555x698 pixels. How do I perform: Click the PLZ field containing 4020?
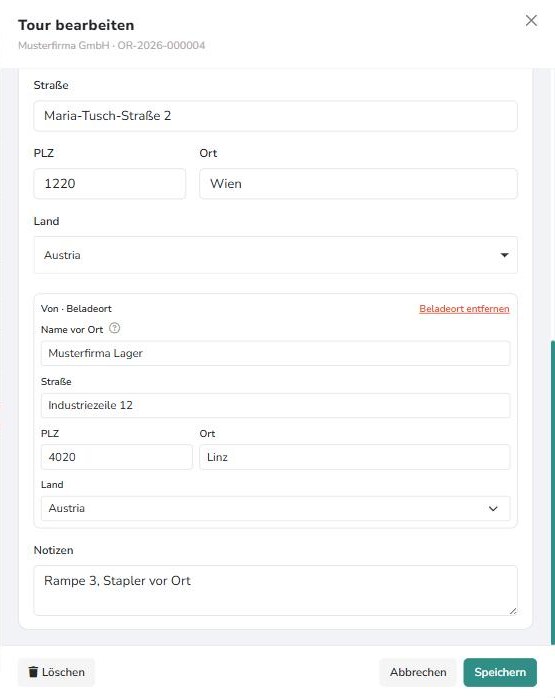(x=117, y=457)
